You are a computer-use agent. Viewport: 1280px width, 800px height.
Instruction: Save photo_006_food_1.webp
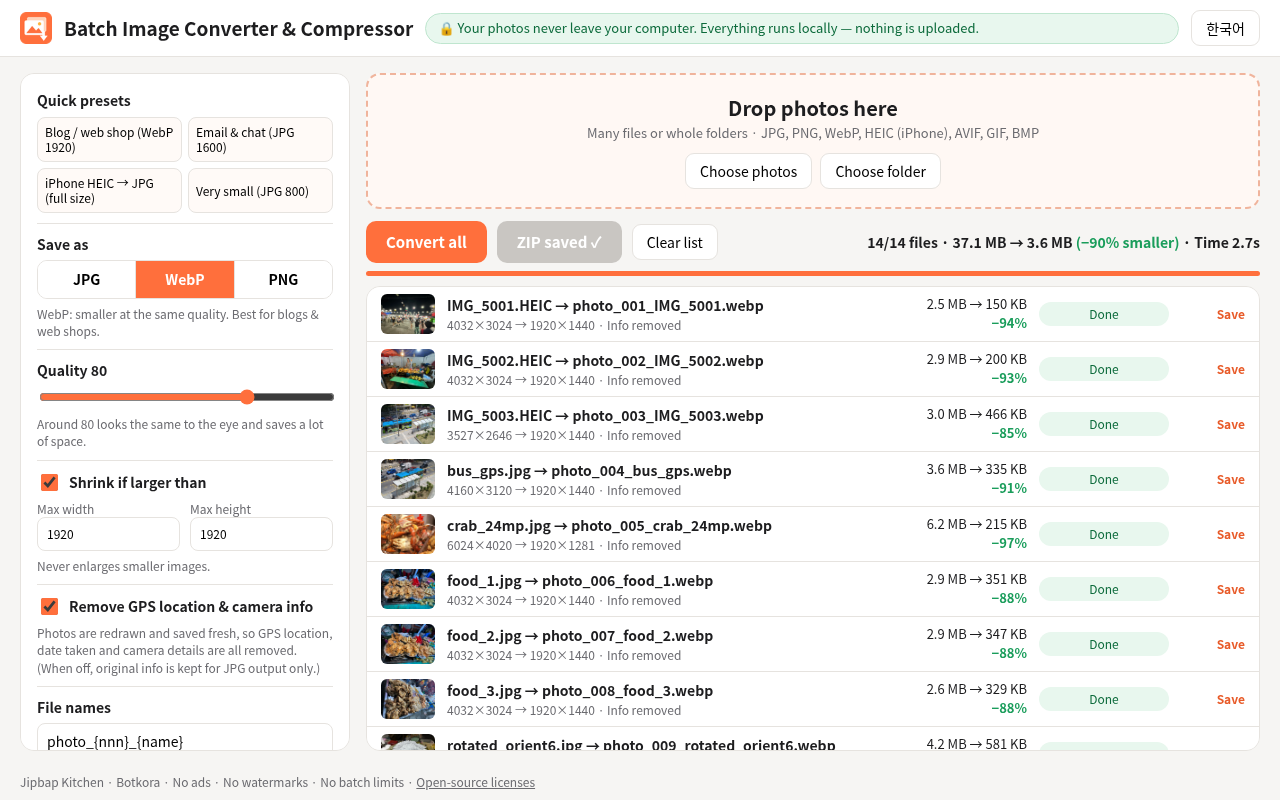(1230, 589)
